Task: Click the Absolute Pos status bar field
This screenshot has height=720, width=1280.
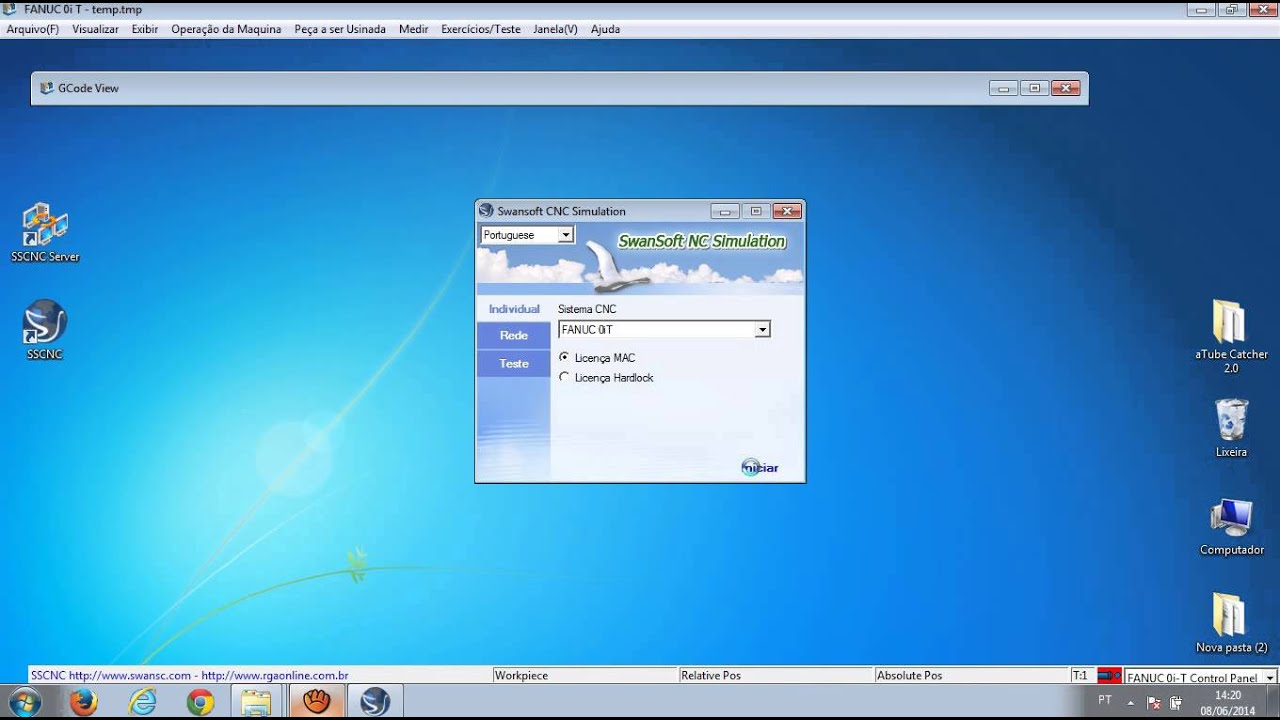Action: click(972, 676)
